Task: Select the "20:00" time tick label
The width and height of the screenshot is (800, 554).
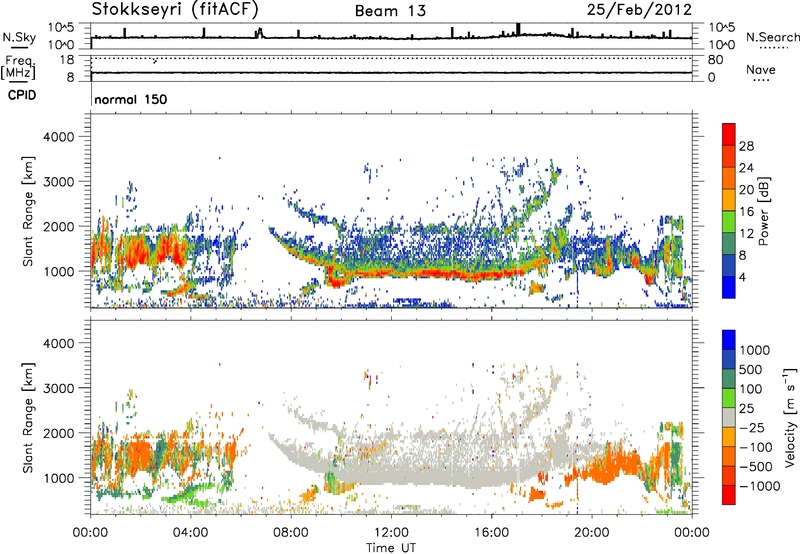Action: tap(591, 533)
